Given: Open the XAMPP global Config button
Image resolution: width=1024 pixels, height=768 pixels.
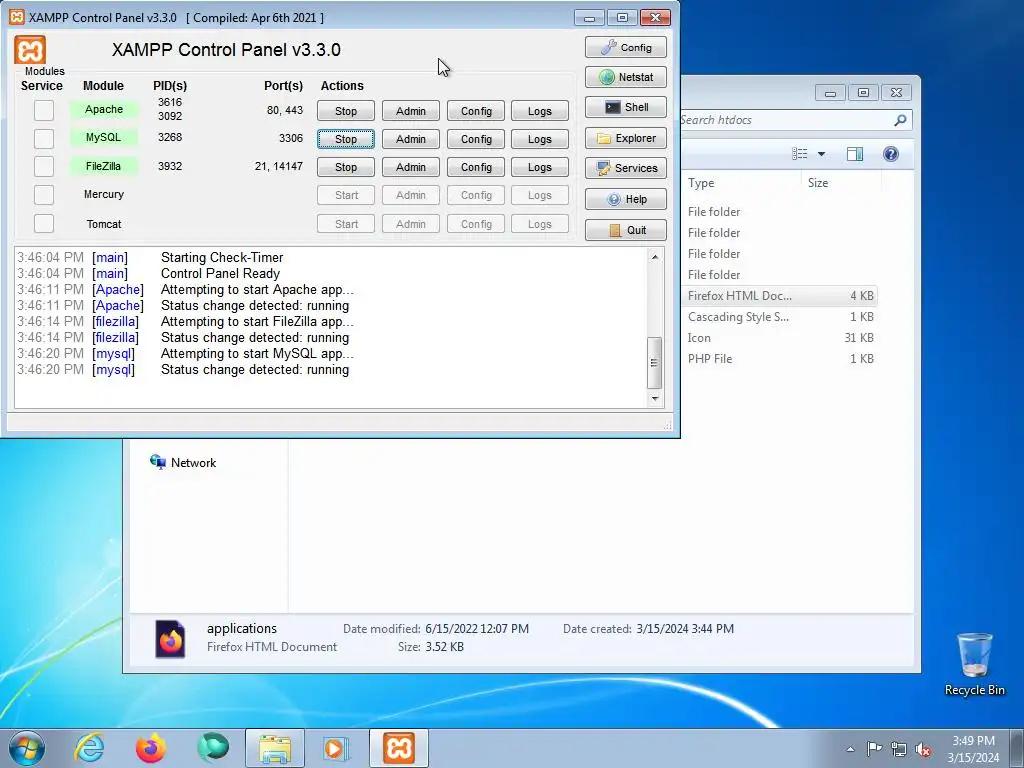Looking at the screenshot, I should tap(626, 48).
